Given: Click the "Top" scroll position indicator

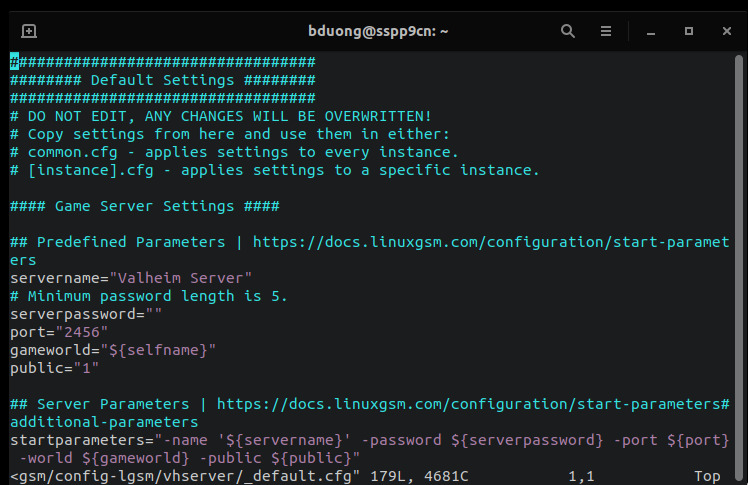Looking at the screenshot, I should [x=706, y=476].
